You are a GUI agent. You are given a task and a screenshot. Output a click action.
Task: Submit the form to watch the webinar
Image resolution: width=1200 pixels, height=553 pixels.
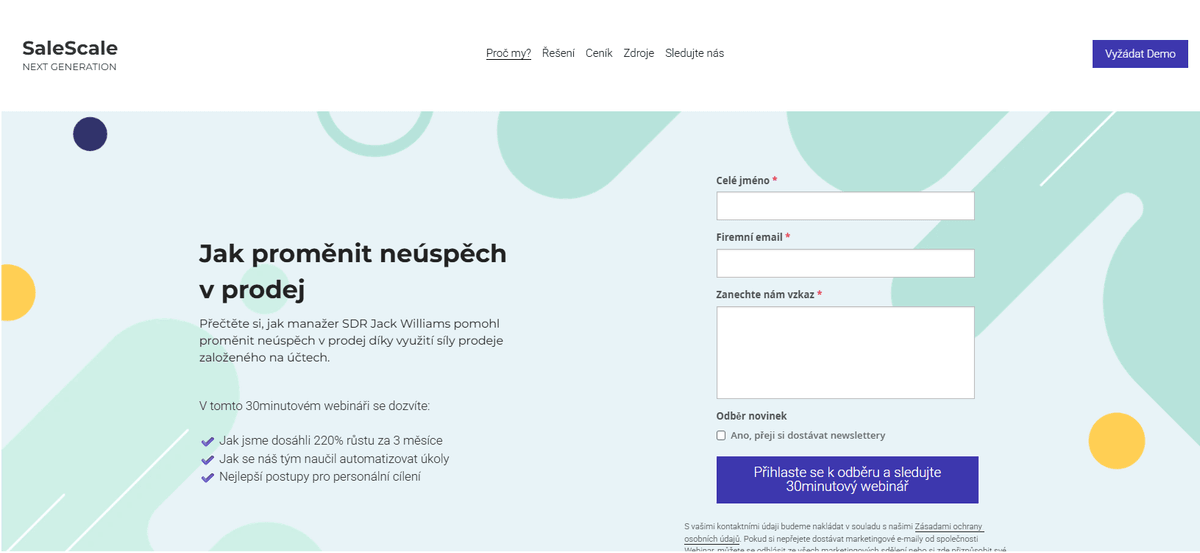[847, 480]
